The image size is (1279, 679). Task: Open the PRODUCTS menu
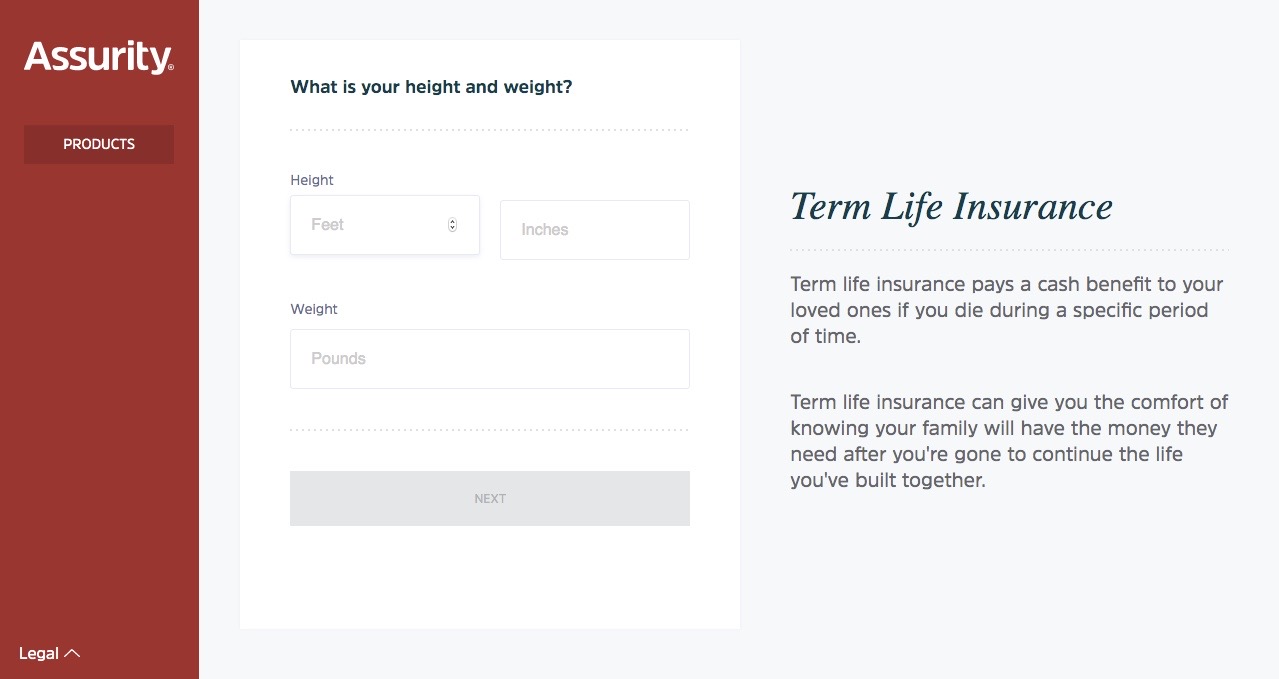coord(99,144)
